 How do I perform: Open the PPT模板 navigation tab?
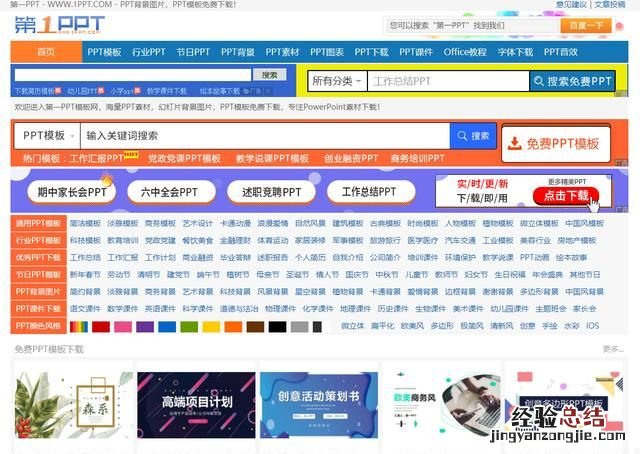point(104,52)
